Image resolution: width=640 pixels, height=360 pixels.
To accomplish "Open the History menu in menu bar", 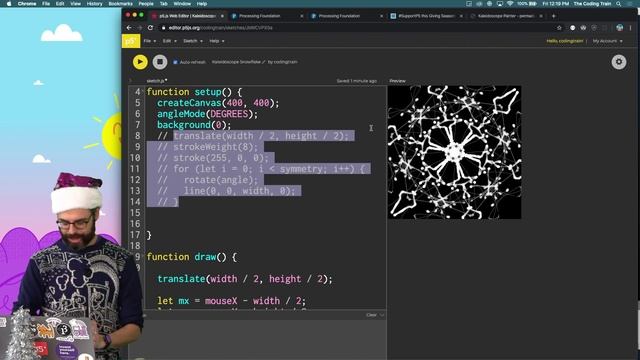I will (x=94, y=4).
